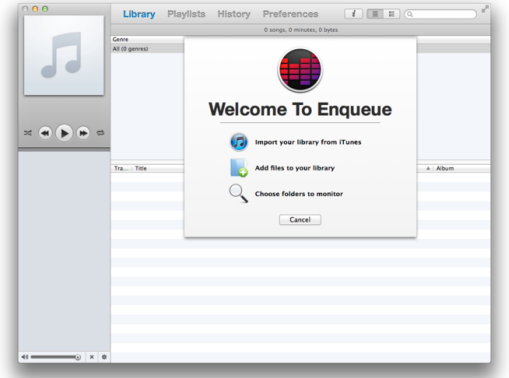The width and height of the screenshot is (509, 378).
Task: Click the iTunes icon in welcome dialog
Action: pyautogui.click(x=239, y=142)
